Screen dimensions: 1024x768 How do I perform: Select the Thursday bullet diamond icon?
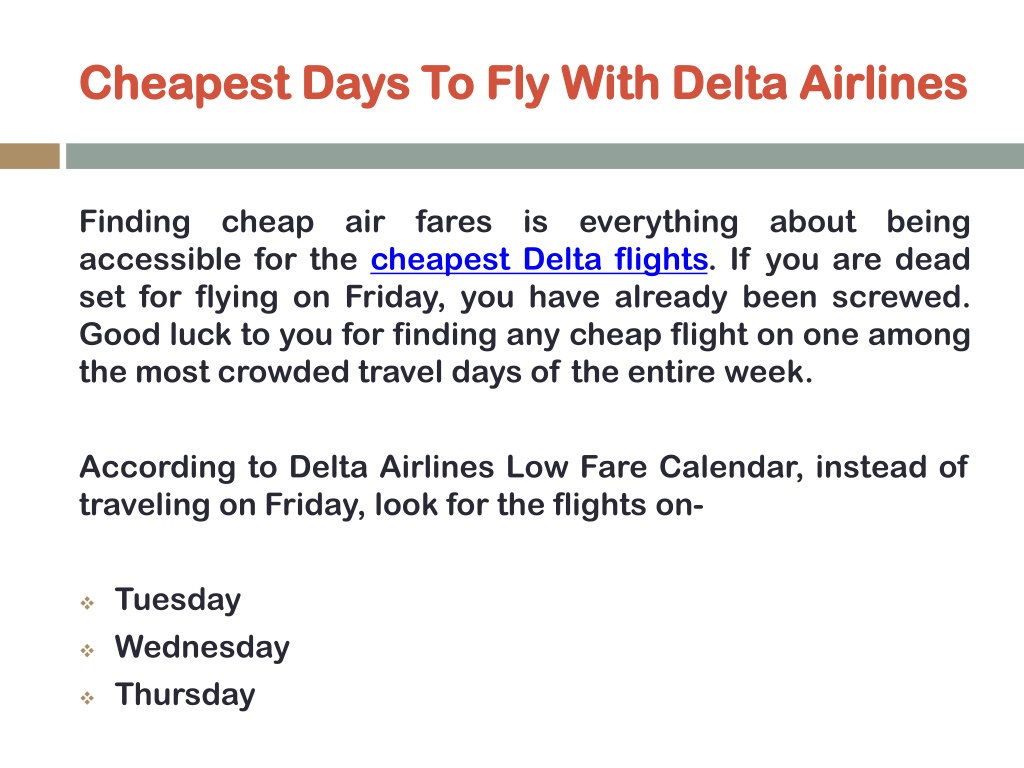[88, 697]
